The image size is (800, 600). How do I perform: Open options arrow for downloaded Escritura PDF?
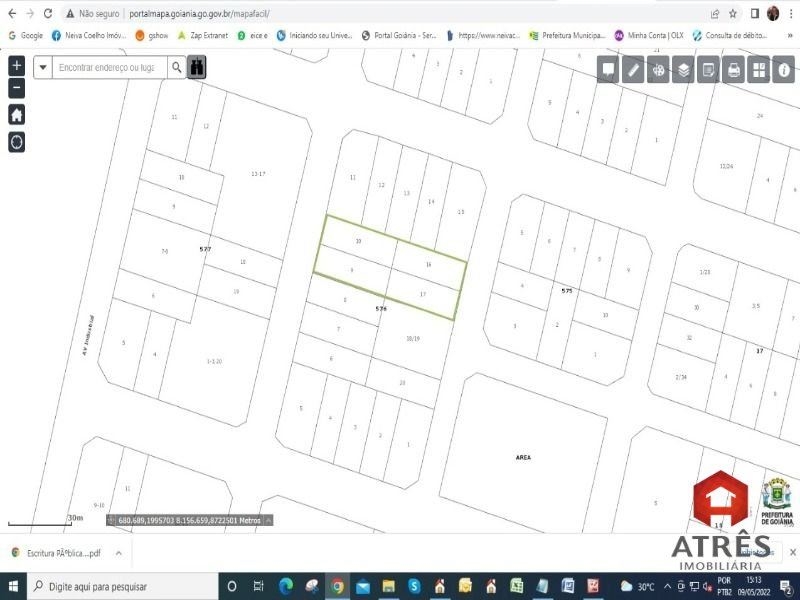click(x=118, y=552)
